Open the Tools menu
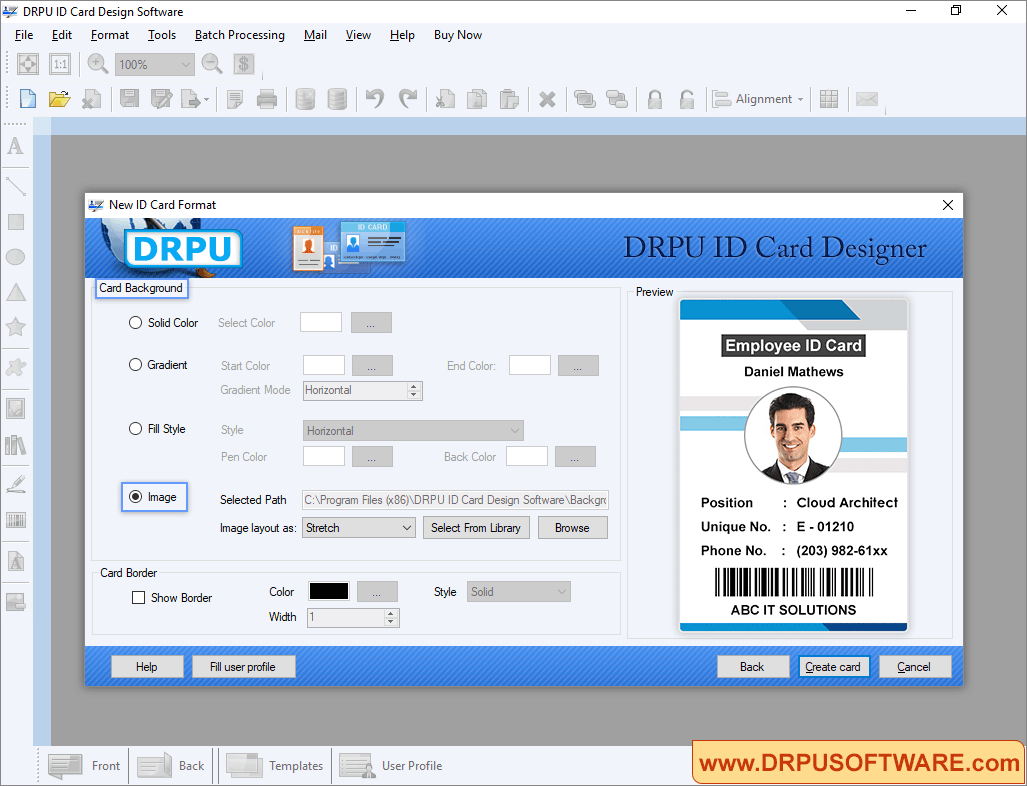This screenshot has height=786, width=1027. [162, 35]
